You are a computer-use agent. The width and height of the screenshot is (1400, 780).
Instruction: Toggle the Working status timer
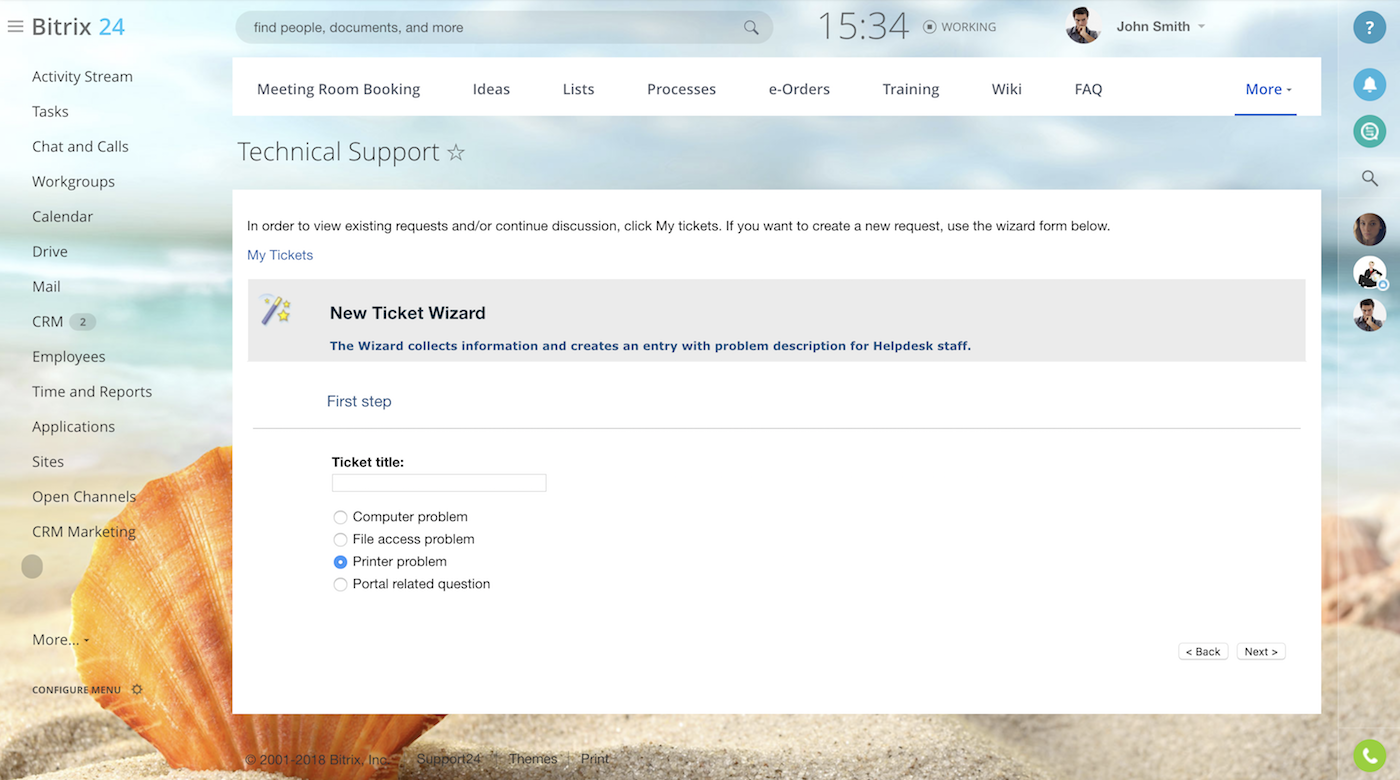[x=959, y=27]
